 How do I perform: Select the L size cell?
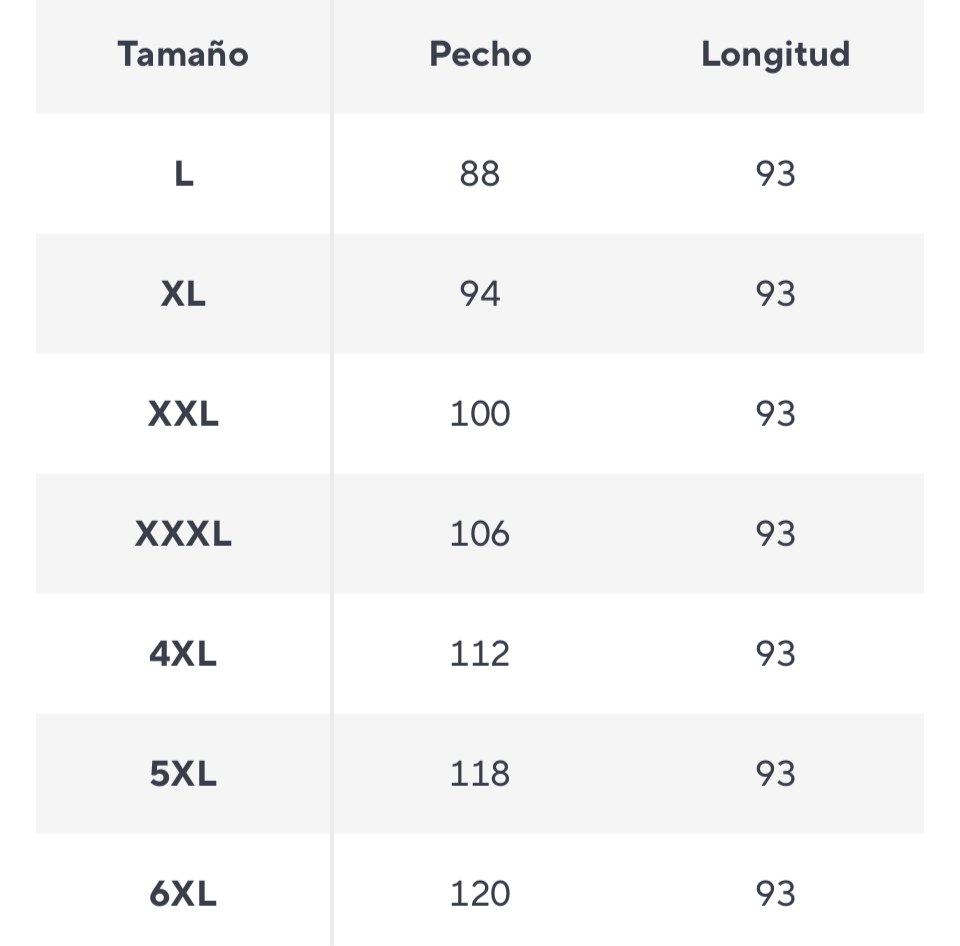(183, 174)
